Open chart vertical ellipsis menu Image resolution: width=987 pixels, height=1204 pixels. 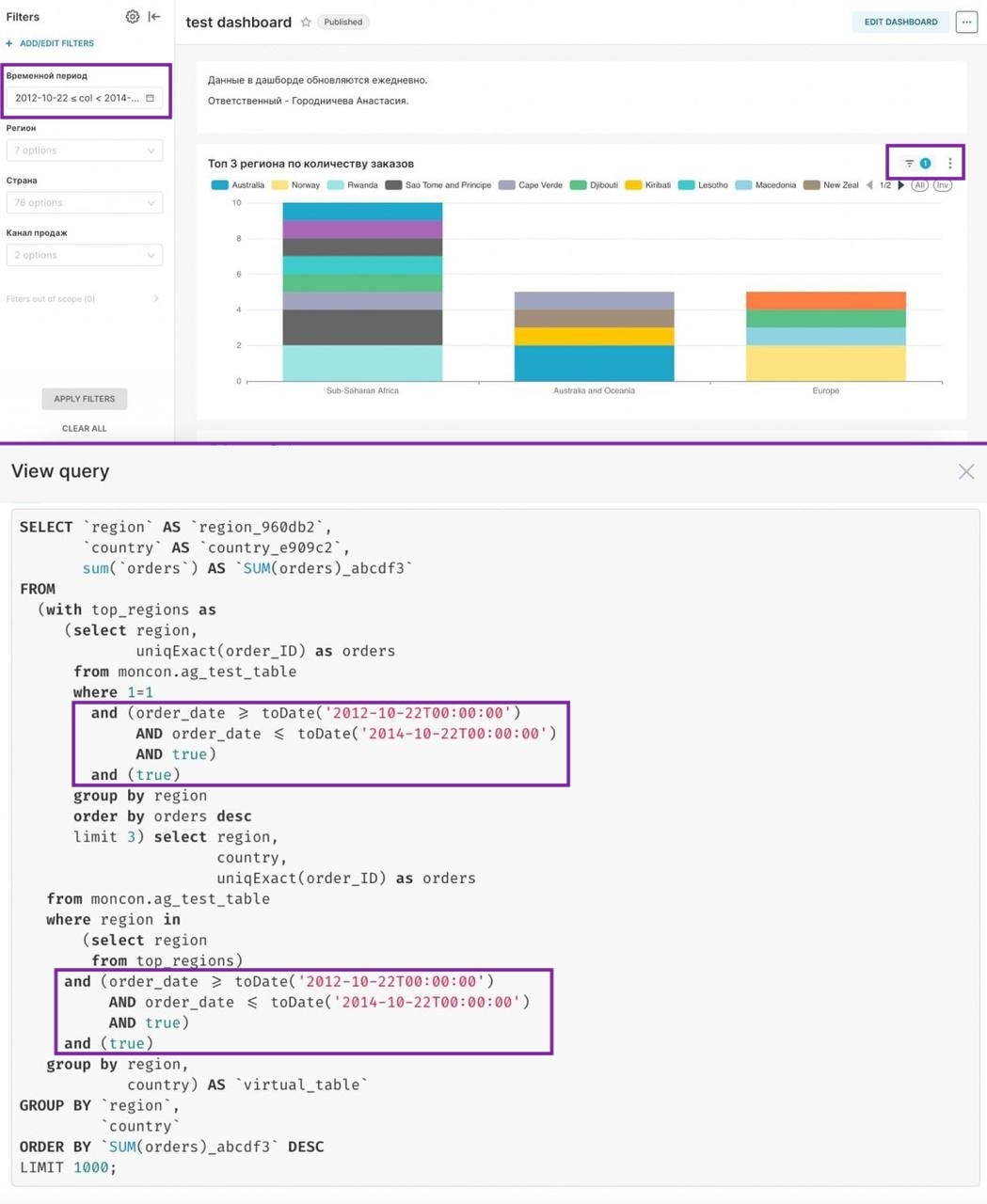coord(950,164)
